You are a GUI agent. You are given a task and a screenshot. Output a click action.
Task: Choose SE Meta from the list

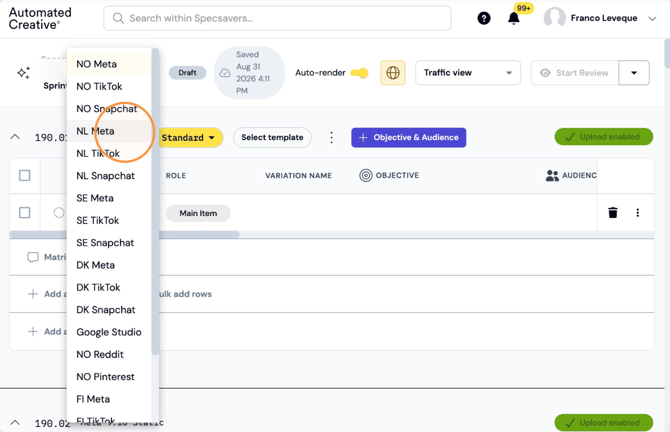tap(109, 198)
